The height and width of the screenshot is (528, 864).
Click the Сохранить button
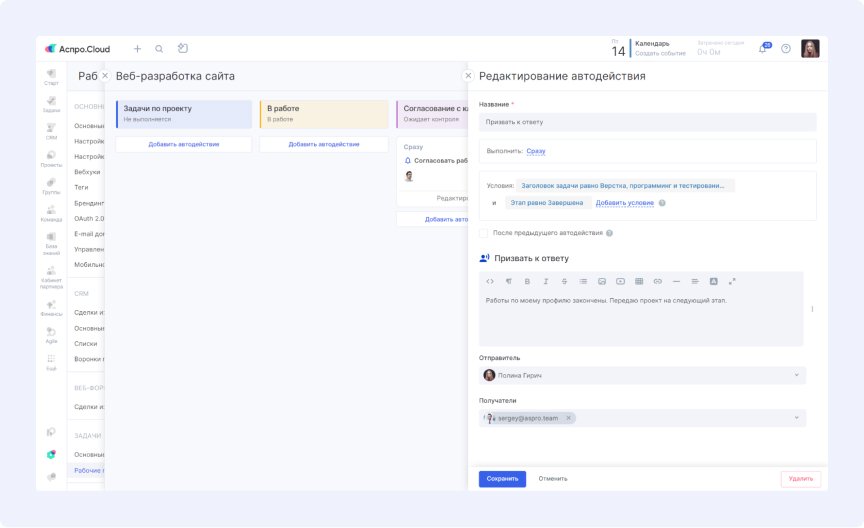click(502, 479)
